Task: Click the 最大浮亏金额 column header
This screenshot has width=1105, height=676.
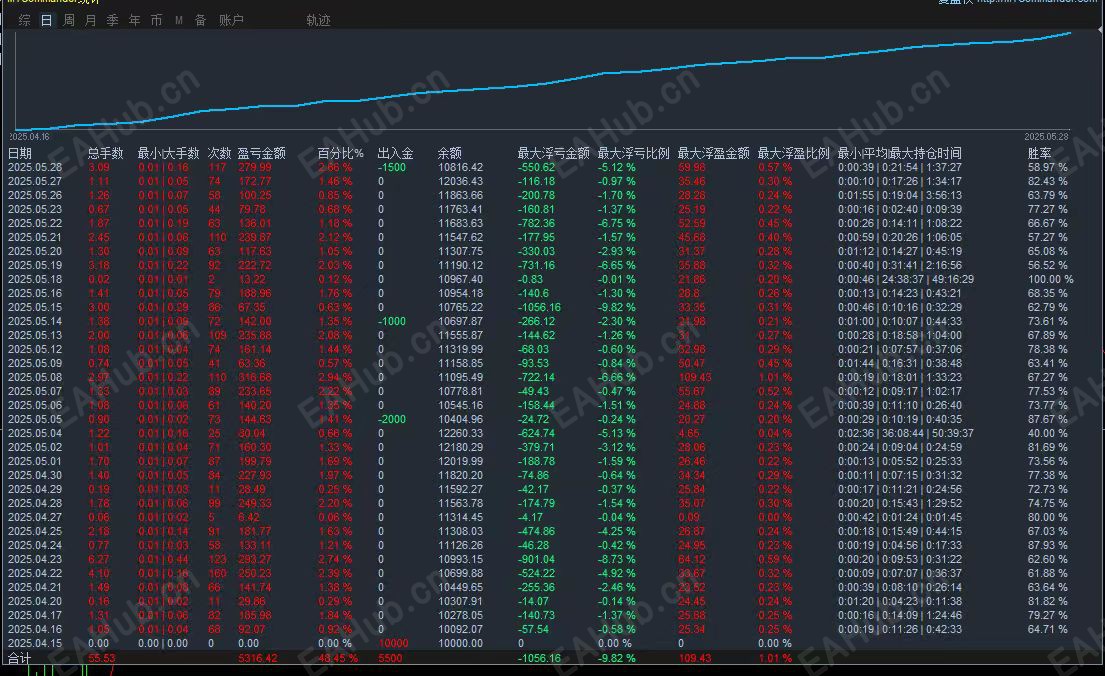Action: pyautogui.click(x=553, y=153)
